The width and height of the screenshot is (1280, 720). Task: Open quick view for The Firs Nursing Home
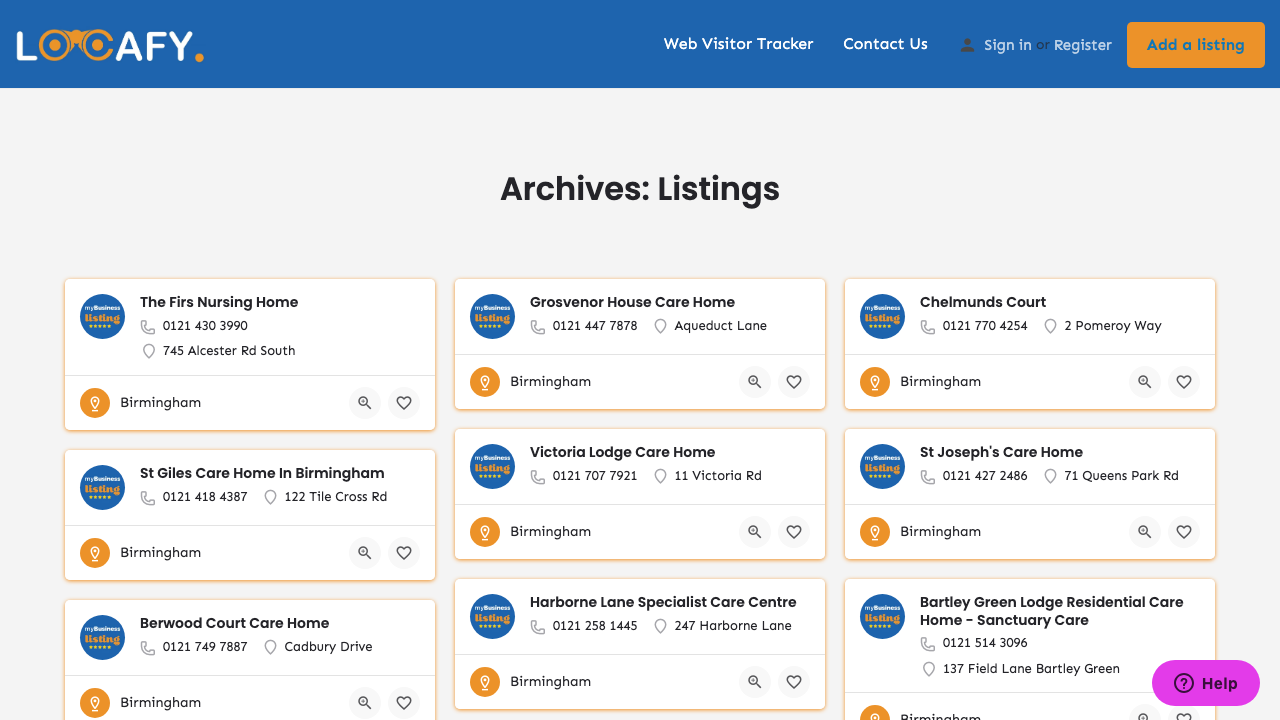point(364,402)
